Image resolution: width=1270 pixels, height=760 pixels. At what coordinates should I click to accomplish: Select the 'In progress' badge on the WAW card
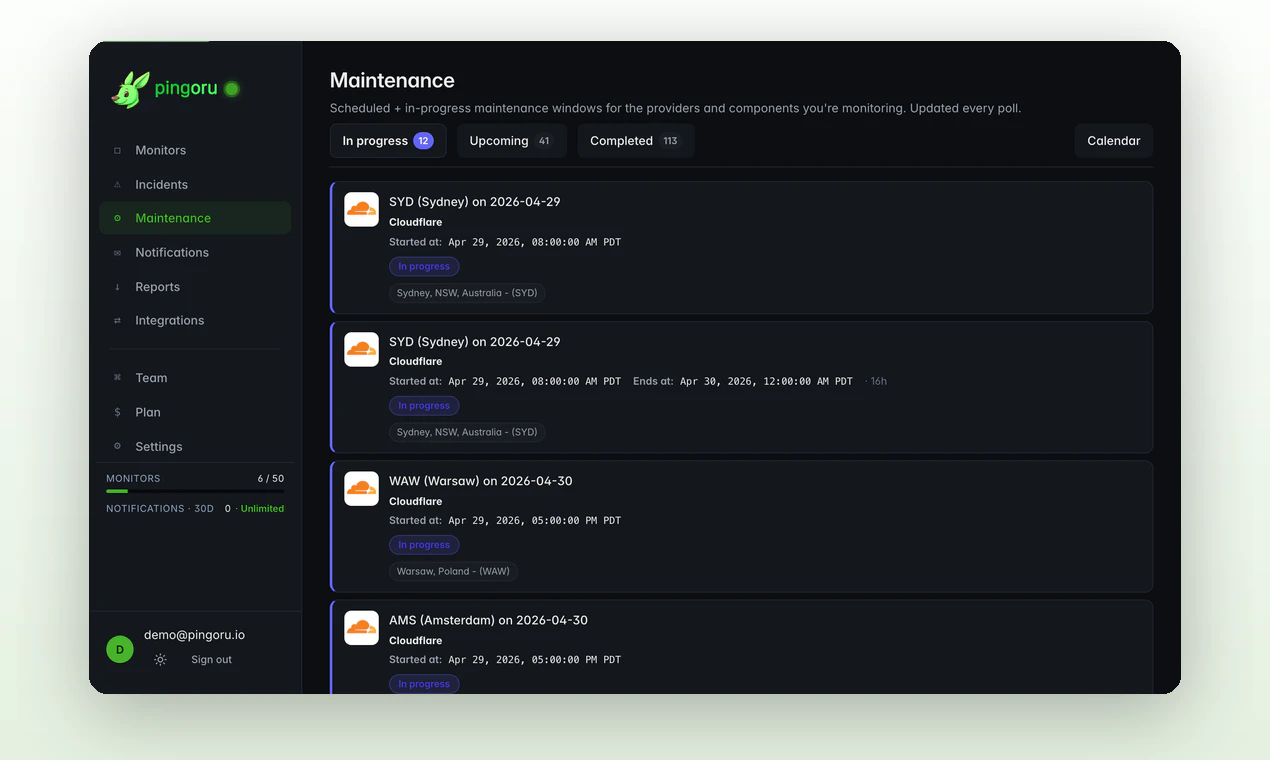[x=424, y=544]
